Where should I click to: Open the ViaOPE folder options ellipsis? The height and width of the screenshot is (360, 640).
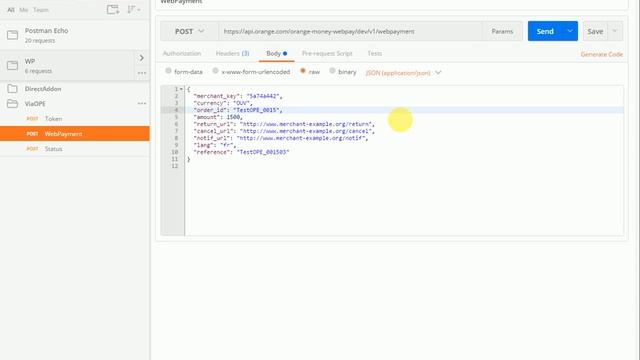point(142,104)
